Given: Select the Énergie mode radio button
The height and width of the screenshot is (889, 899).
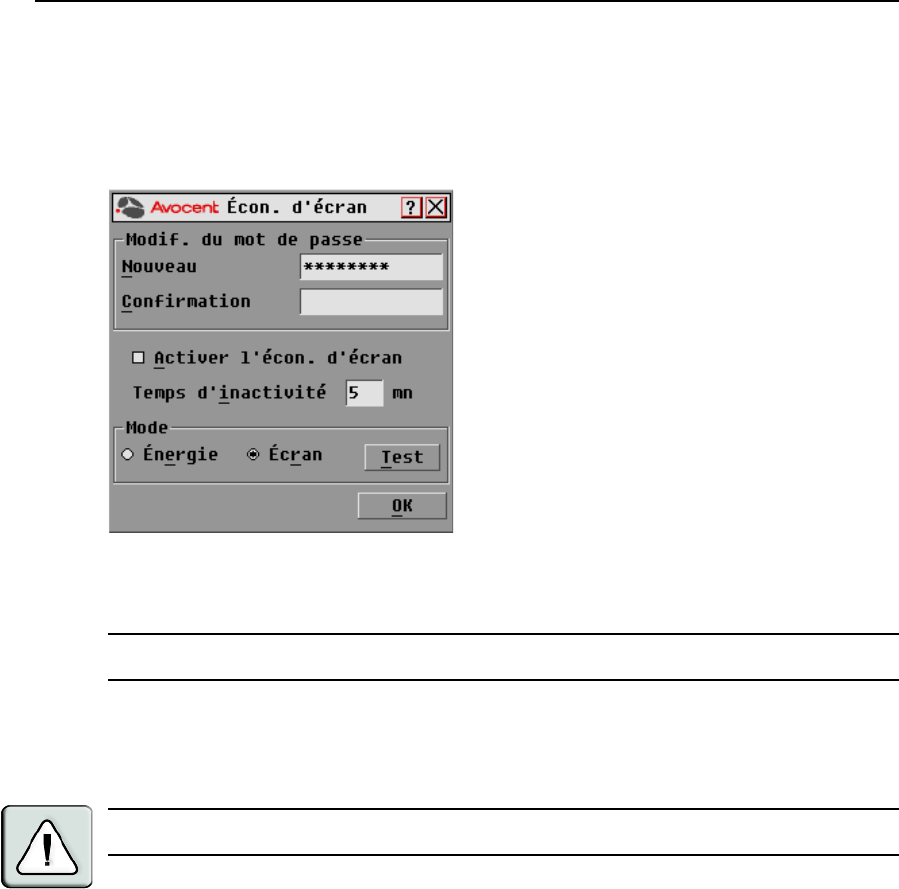Looking at the screenshot, I should (127, 455).
